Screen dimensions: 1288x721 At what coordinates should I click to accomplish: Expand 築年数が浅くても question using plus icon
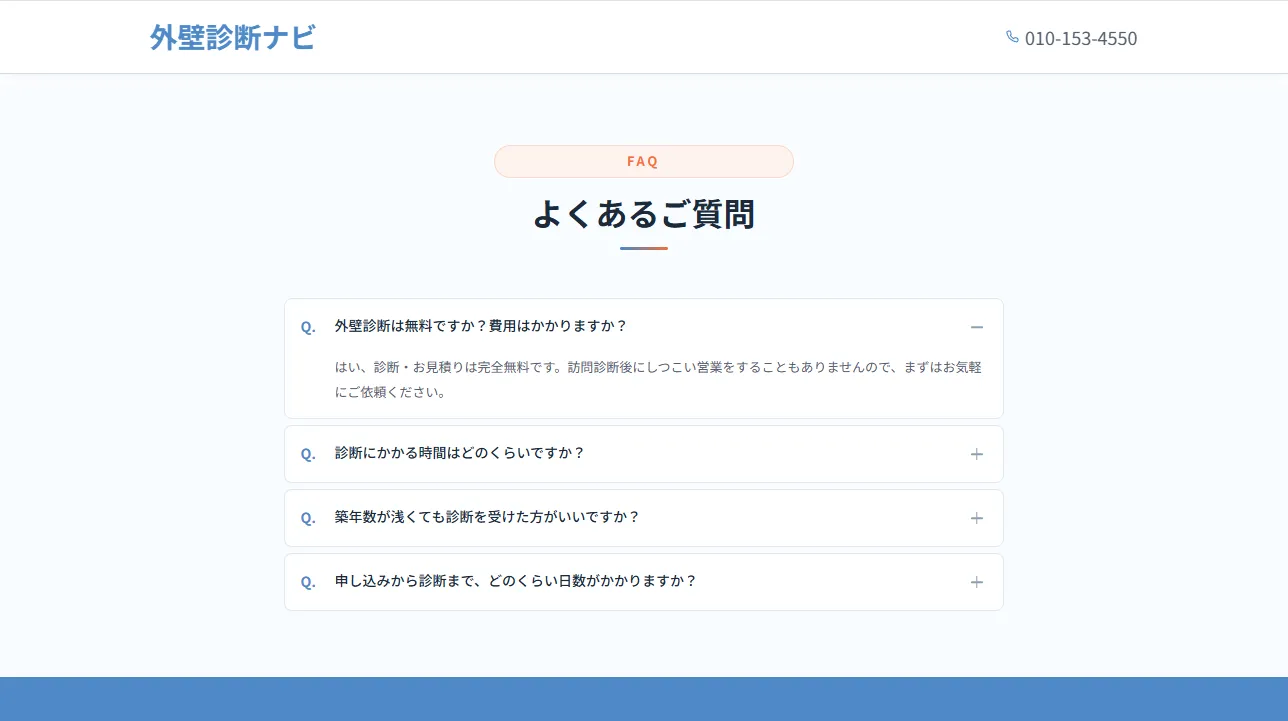pos(977,518)
